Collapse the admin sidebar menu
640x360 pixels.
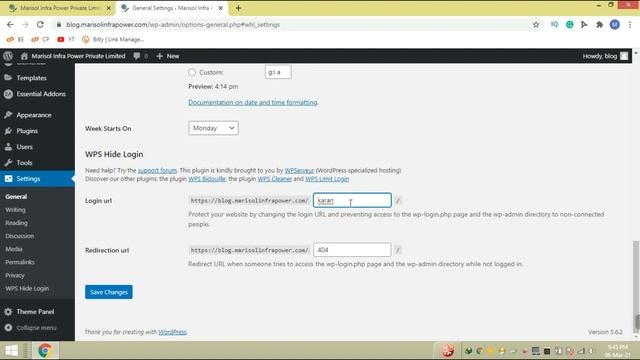coord(36,327)
